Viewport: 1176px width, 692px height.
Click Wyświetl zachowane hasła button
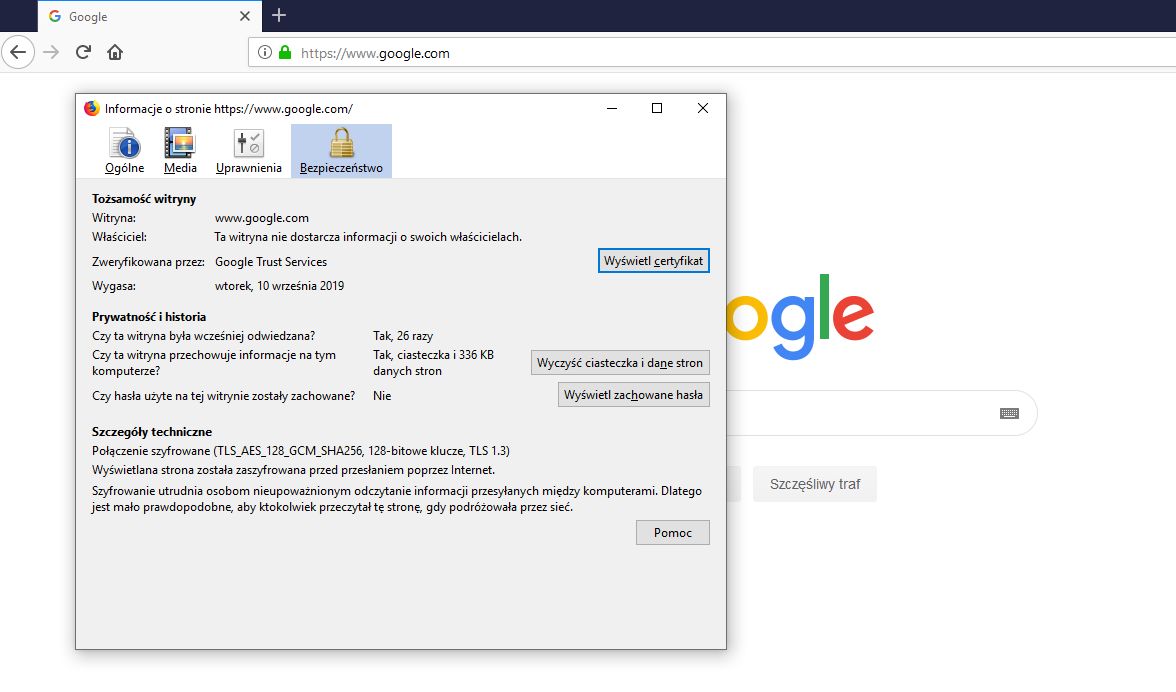click(x=633, y=394)
